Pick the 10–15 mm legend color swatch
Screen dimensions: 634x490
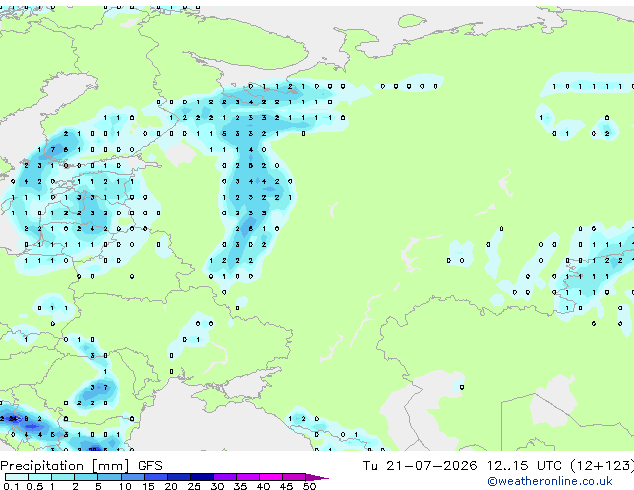(x=132, y=477)
